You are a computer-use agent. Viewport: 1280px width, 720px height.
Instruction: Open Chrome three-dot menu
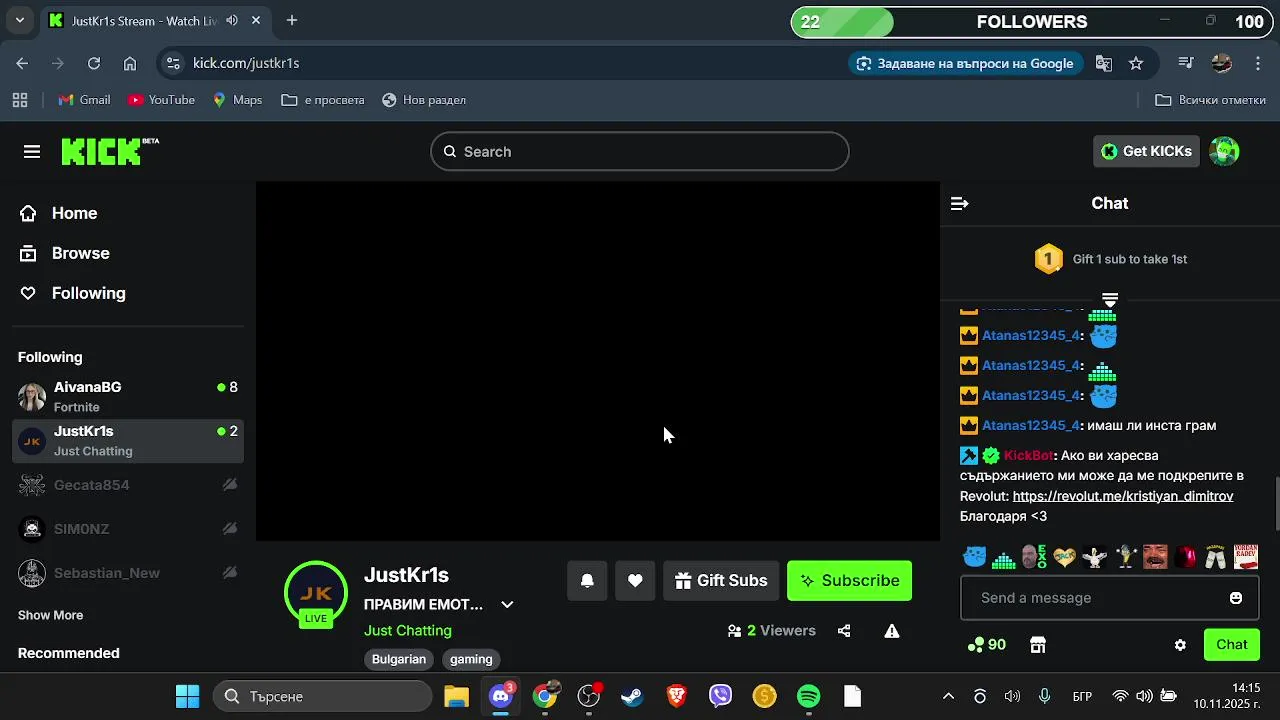1258,63
